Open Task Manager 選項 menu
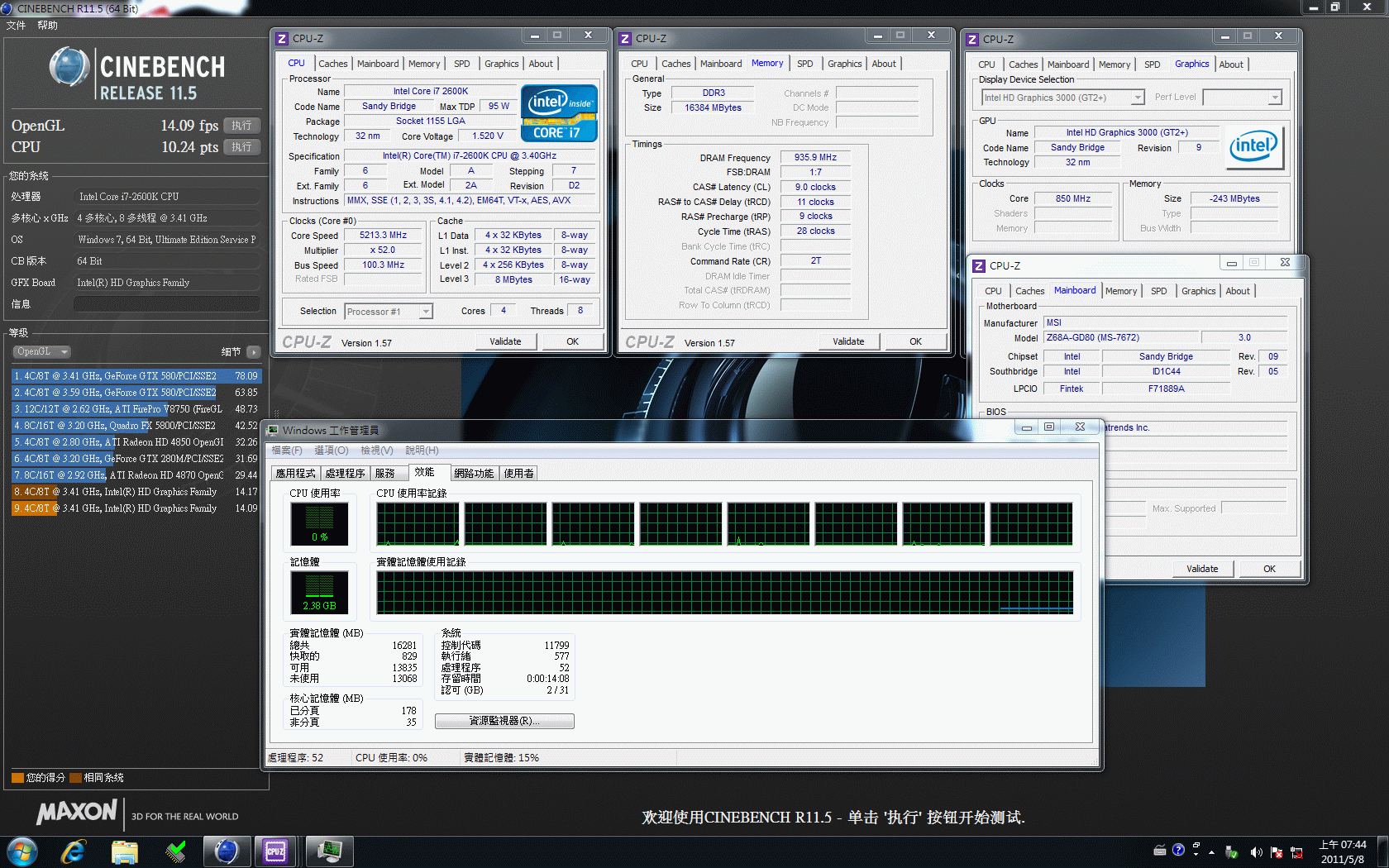Viewport: 1389px width, 868px height. click(332, 451)
